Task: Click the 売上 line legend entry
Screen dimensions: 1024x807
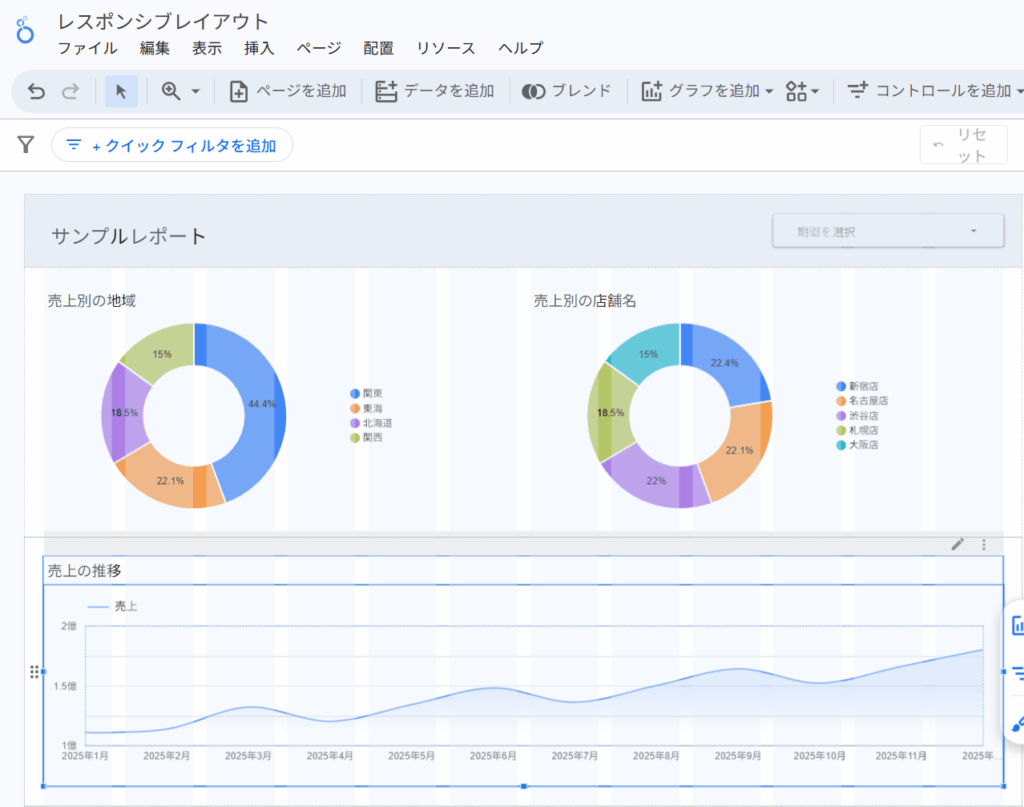Action: point(112,607)
